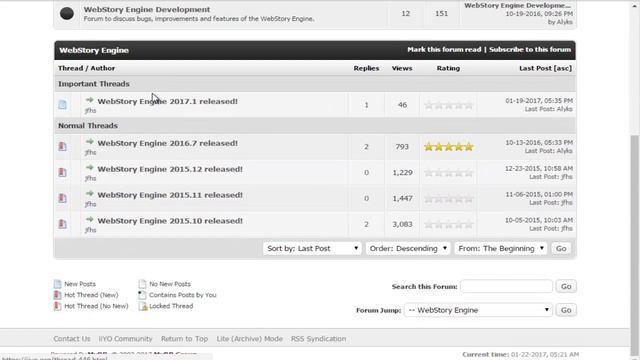Jump to first unread in 2016.7 thread
The height and width of the screenshot is (360, 640).
click(x=89, y=142)
